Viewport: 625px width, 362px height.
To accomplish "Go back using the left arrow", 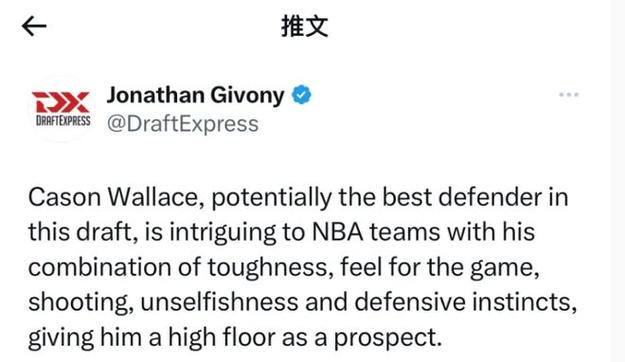I will 34,27.
